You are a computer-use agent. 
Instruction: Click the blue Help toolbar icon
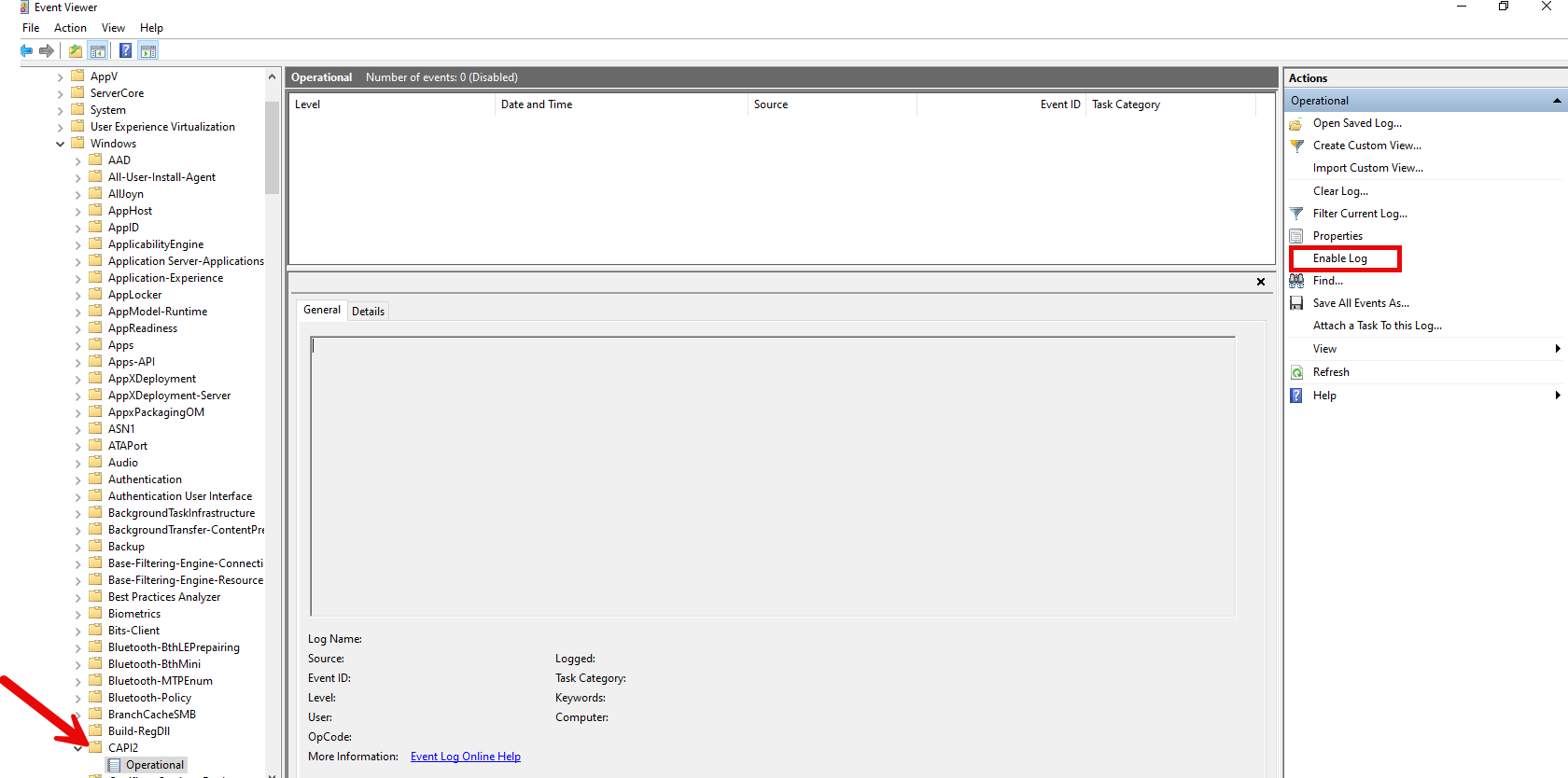pyautogui.click(x=125, y=50)
